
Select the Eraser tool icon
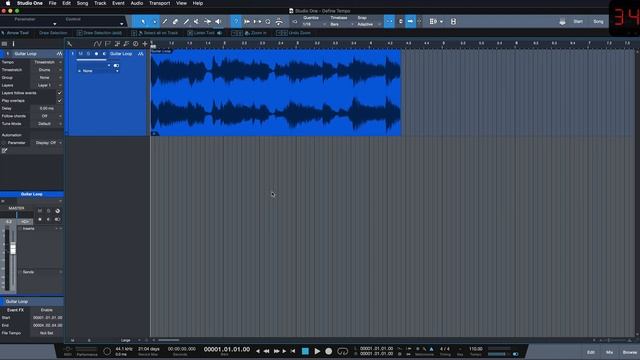(175, 22)
